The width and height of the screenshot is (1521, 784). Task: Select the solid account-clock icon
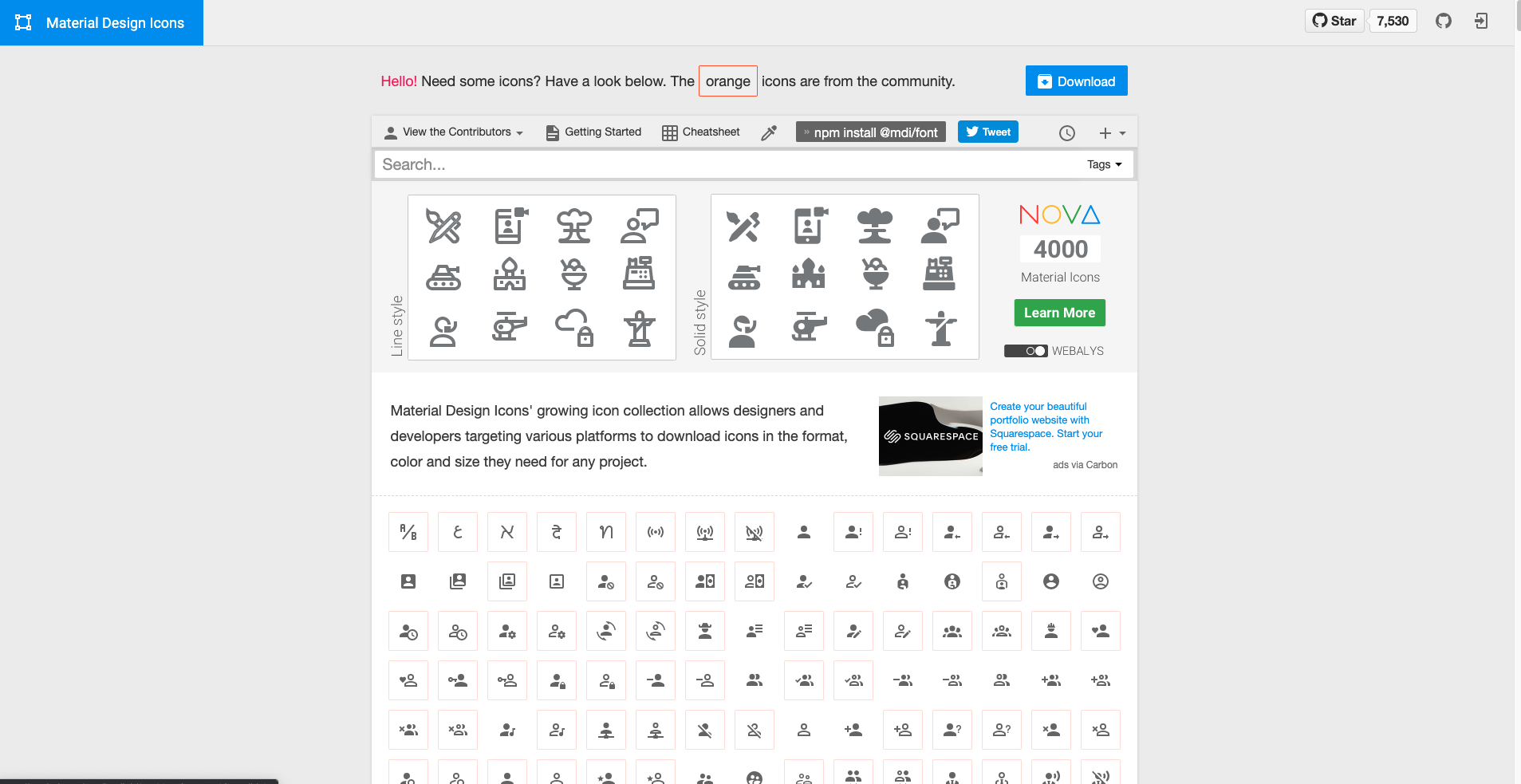[408, 631]
